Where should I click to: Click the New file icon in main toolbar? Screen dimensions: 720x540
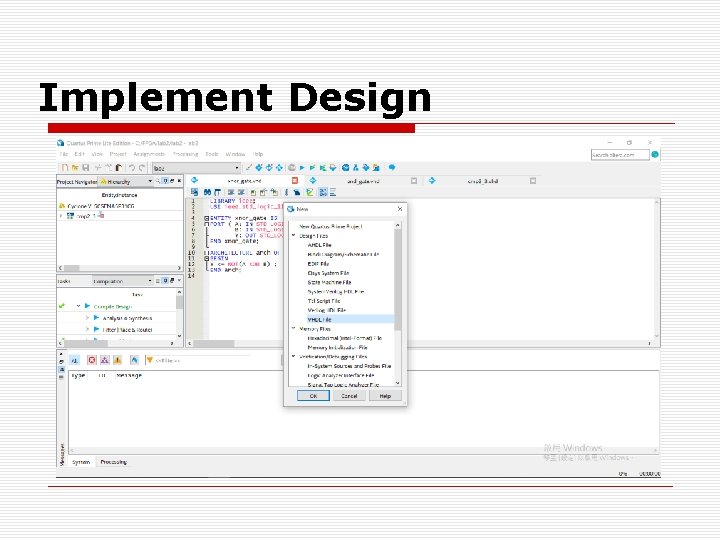click(65, 168)
